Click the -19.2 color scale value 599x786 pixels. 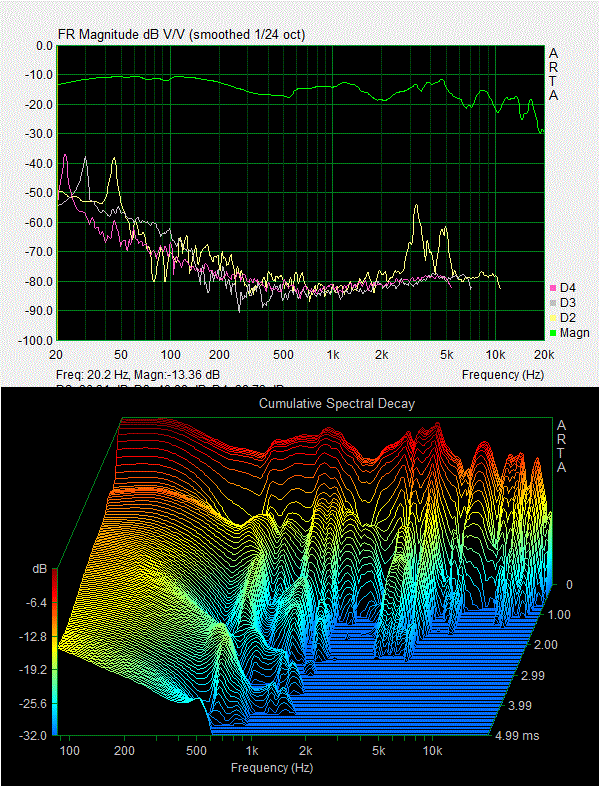[33, 670]
